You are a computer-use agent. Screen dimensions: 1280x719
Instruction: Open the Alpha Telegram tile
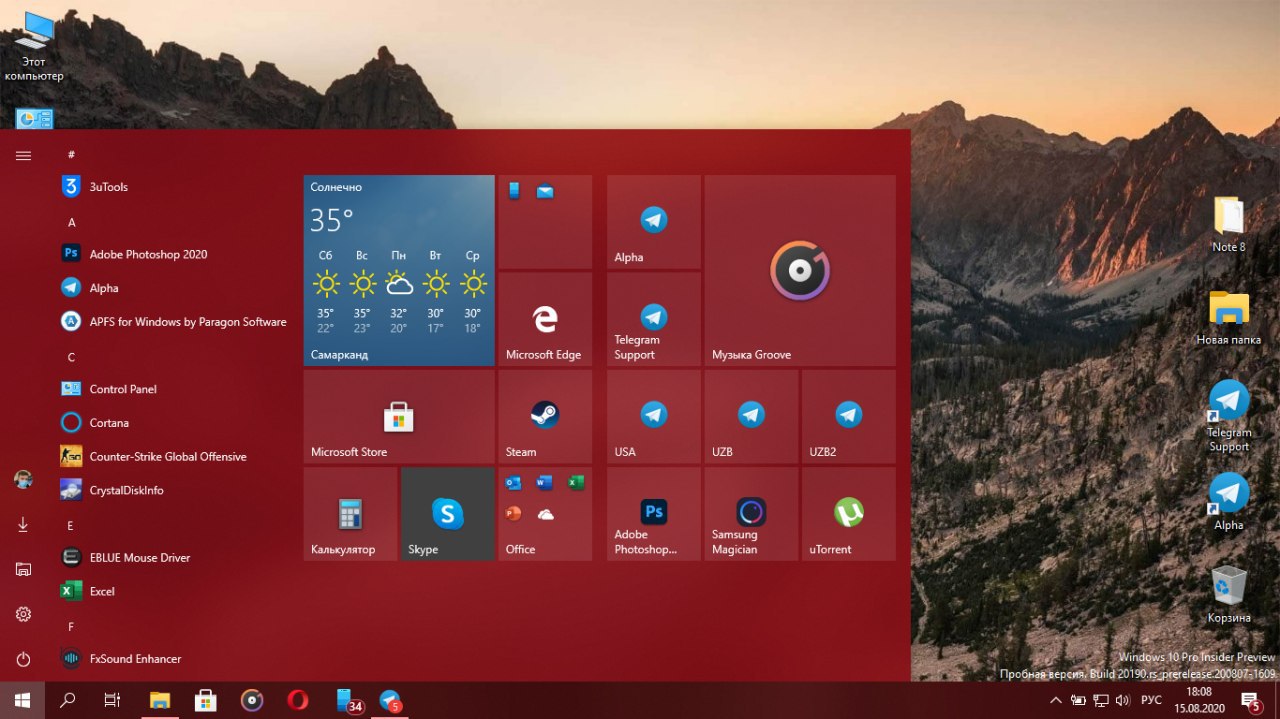click(x=654, y=222)
